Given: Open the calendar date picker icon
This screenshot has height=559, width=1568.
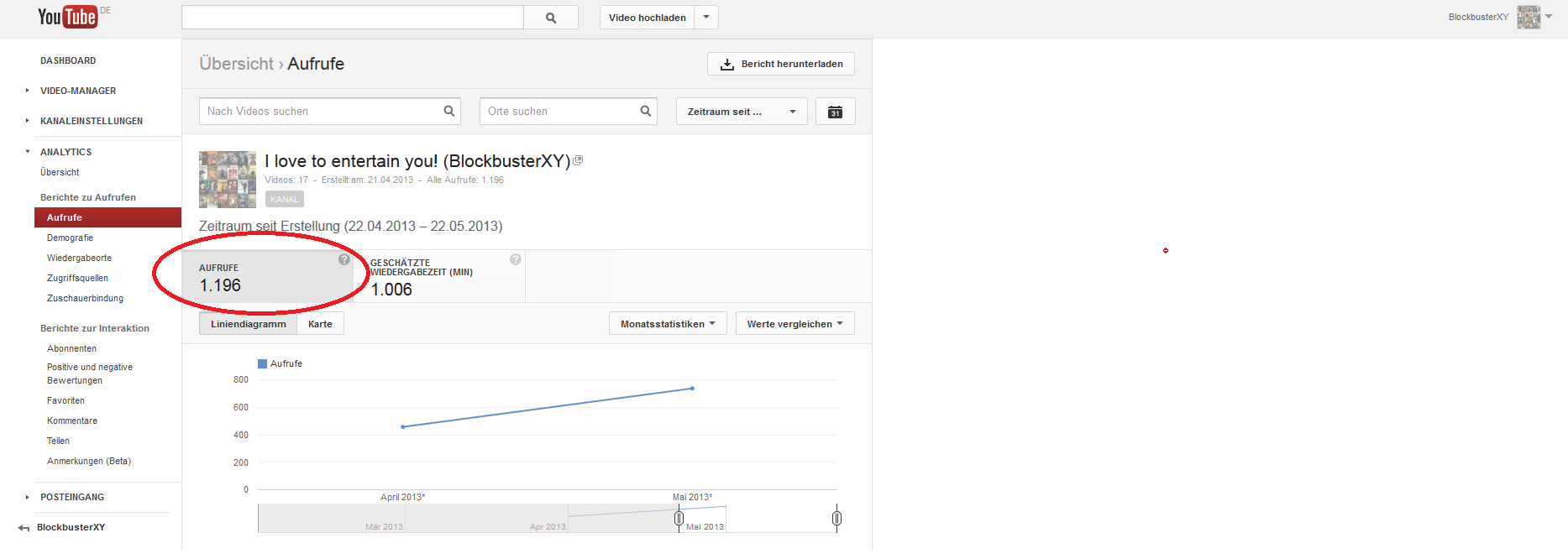Looking at the screenshot, I should tap(835, 112).
